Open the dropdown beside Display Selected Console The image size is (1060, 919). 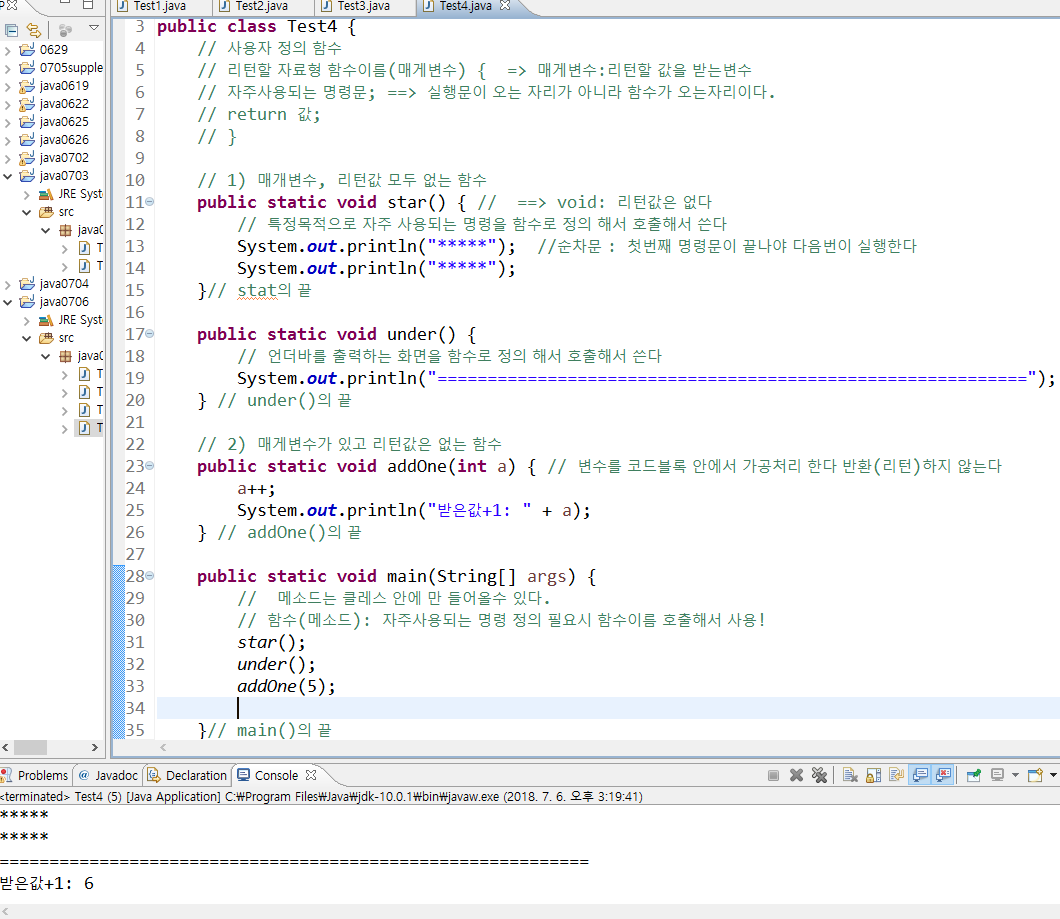pos(1015,776)
